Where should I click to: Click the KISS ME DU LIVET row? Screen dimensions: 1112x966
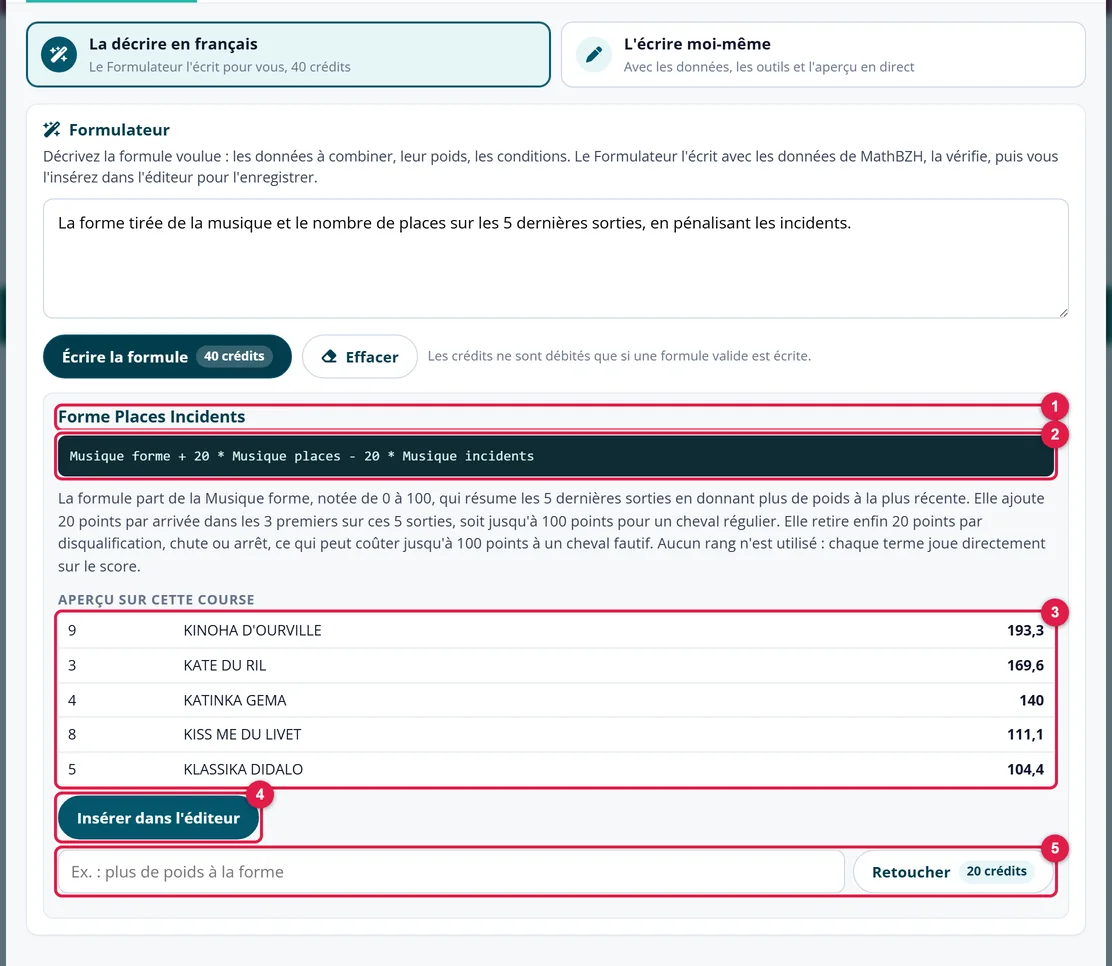click(x=555, y=735)
